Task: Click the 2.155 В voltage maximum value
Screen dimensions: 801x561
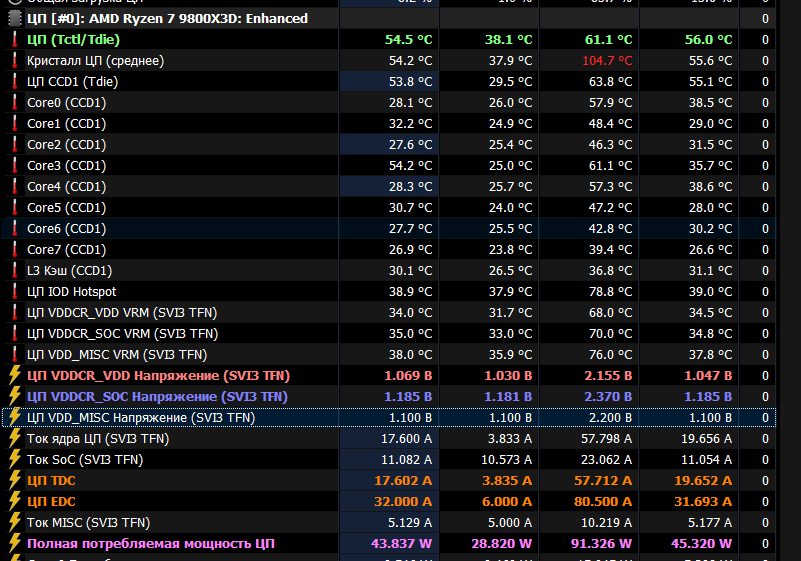Action: pos(608,376)
